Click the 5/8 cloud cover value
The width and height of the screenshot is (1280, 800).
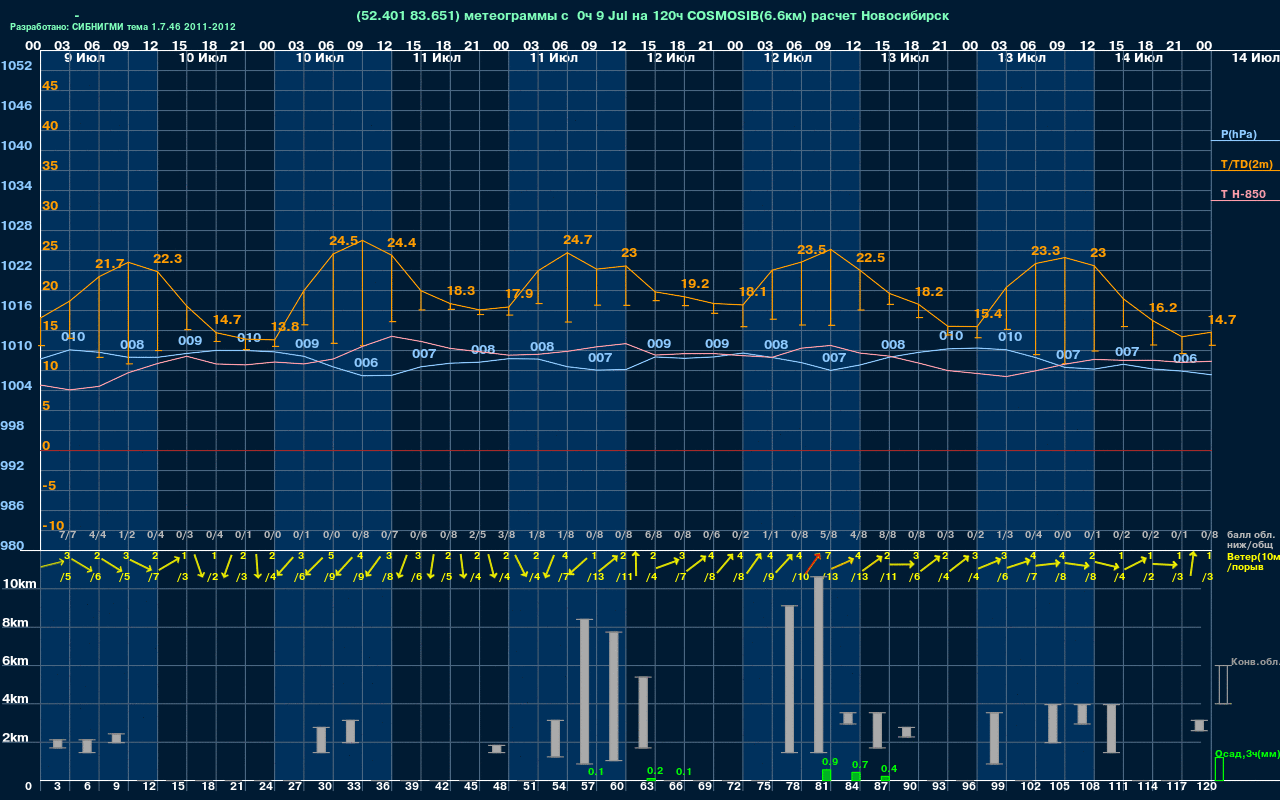[829, 535]
